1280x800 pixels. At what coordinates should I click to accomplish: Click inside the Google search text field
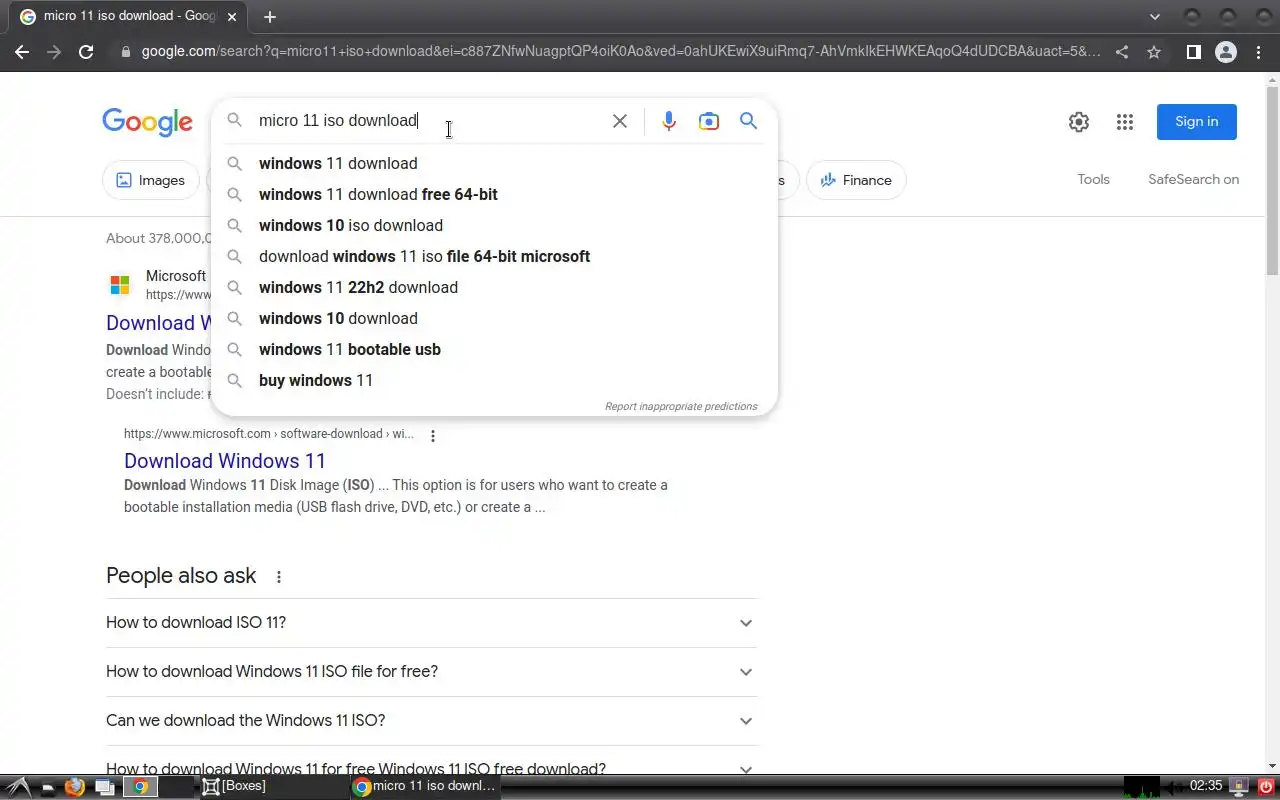[428, 121]
